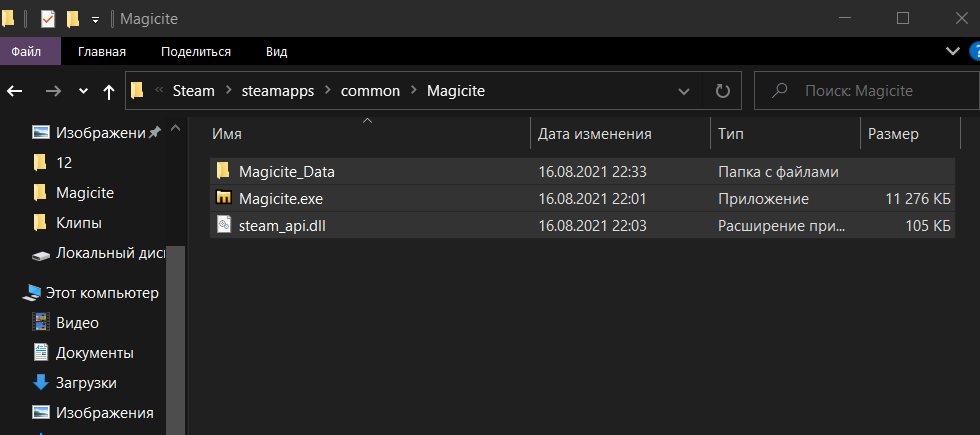
Task: Click the Up one level arrow
Action: (x=109, y=92)
